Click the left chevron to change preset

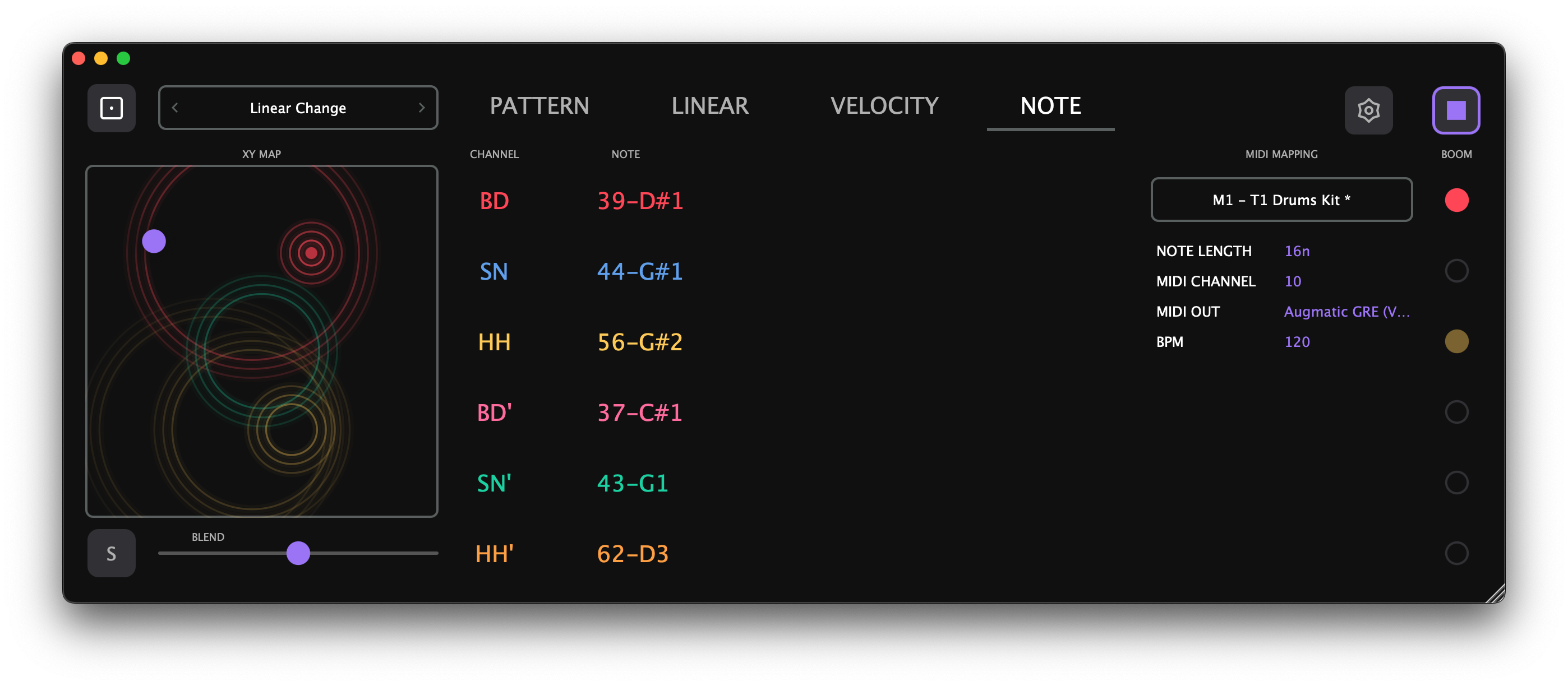pos(176,108)
